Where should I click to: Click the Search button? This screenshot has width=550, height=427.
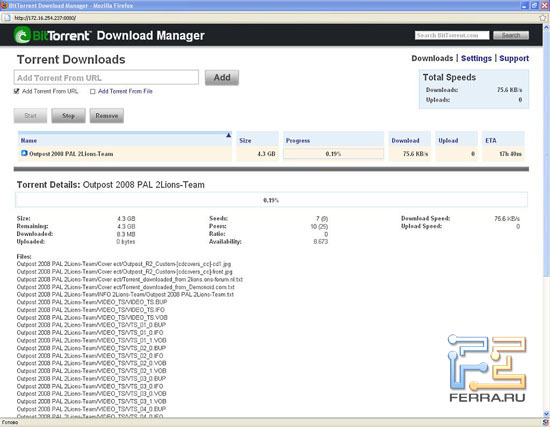coord(511,35)
